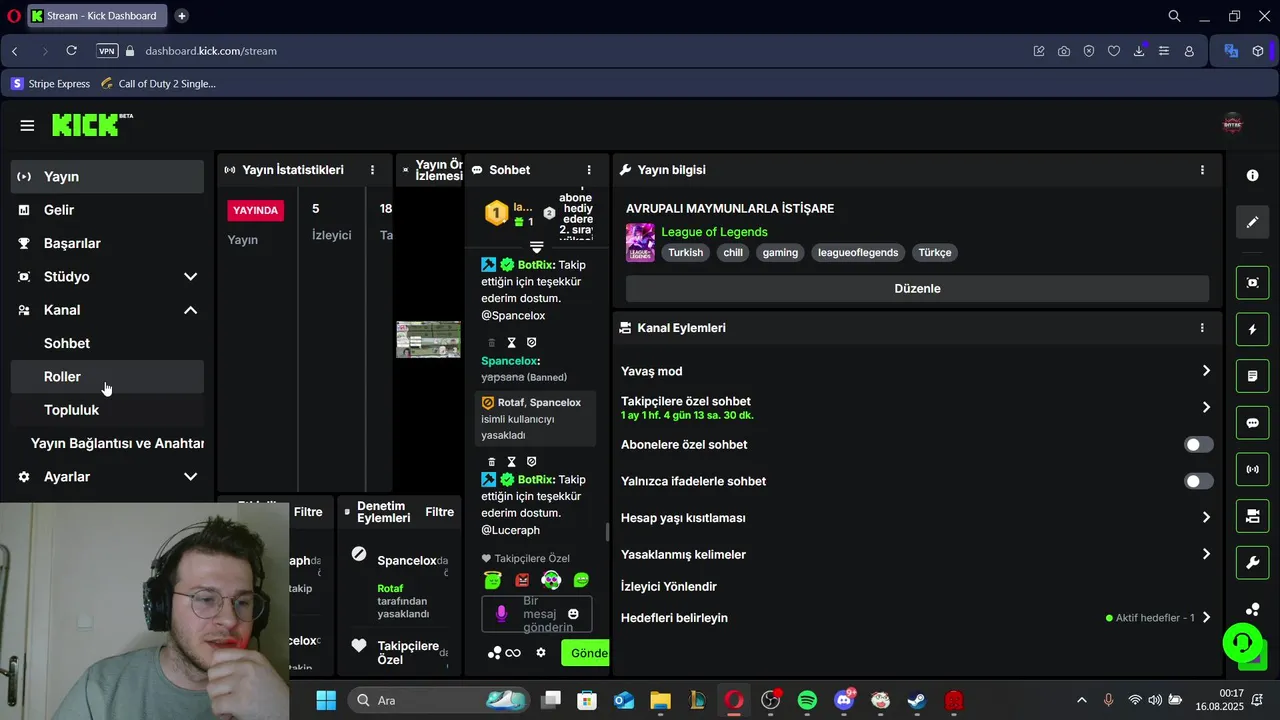This screenshot has width=1280, height=720.
Task: Click Filtre in Denetim Eylemleri panel
Action: (439, 512)
